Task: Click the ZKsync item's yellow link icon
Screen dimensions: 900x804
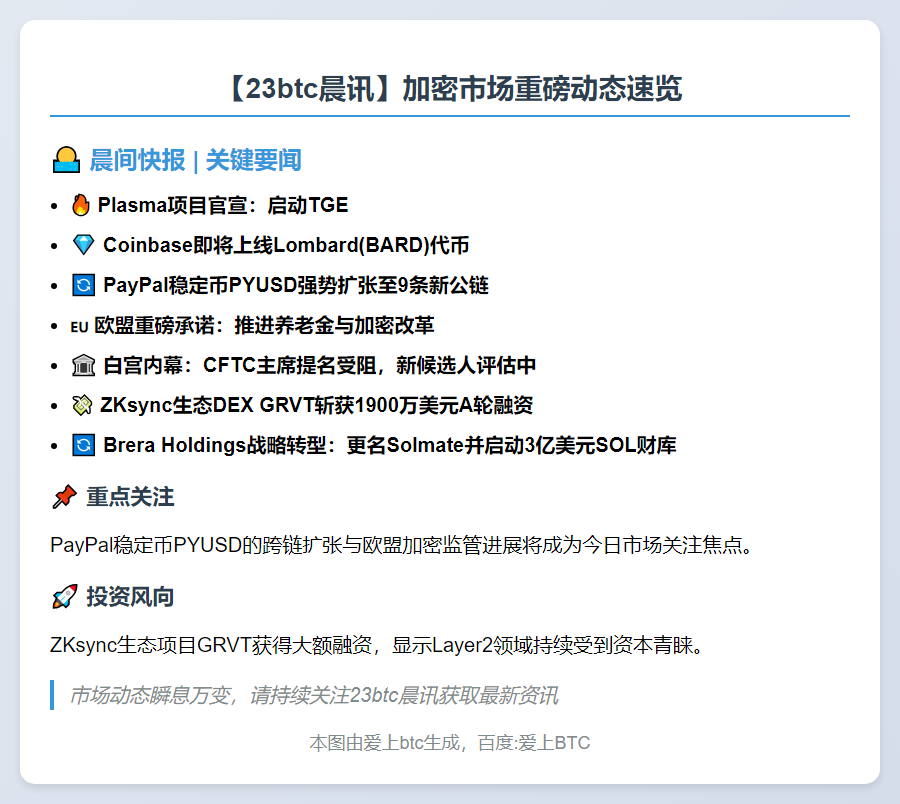Action: tap(82, 405)
